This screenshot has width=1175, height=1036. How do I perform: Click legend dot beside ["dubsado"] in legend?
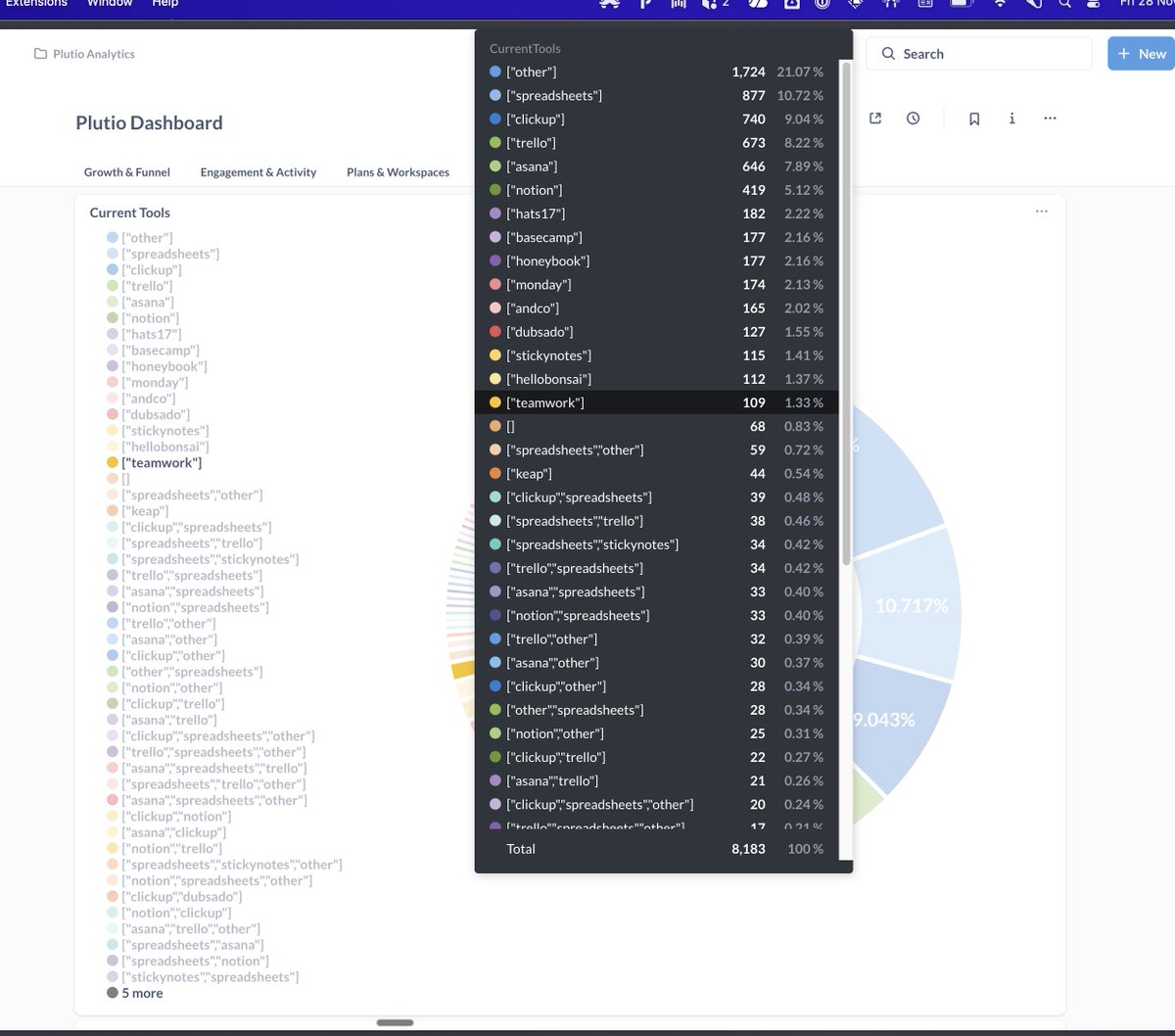click(113, 415)
